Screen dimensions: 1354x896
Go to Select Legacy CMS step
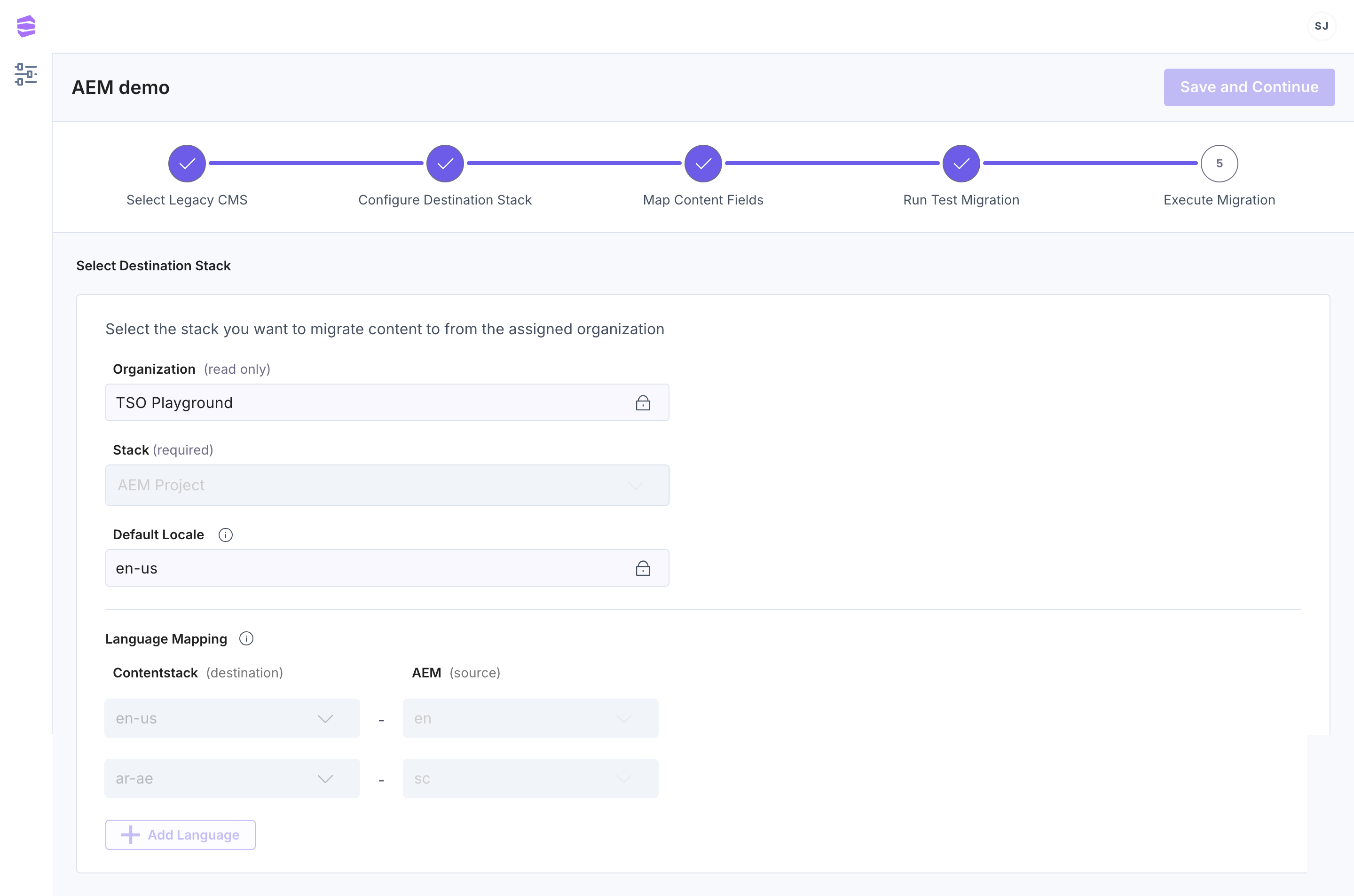[187, 164]
